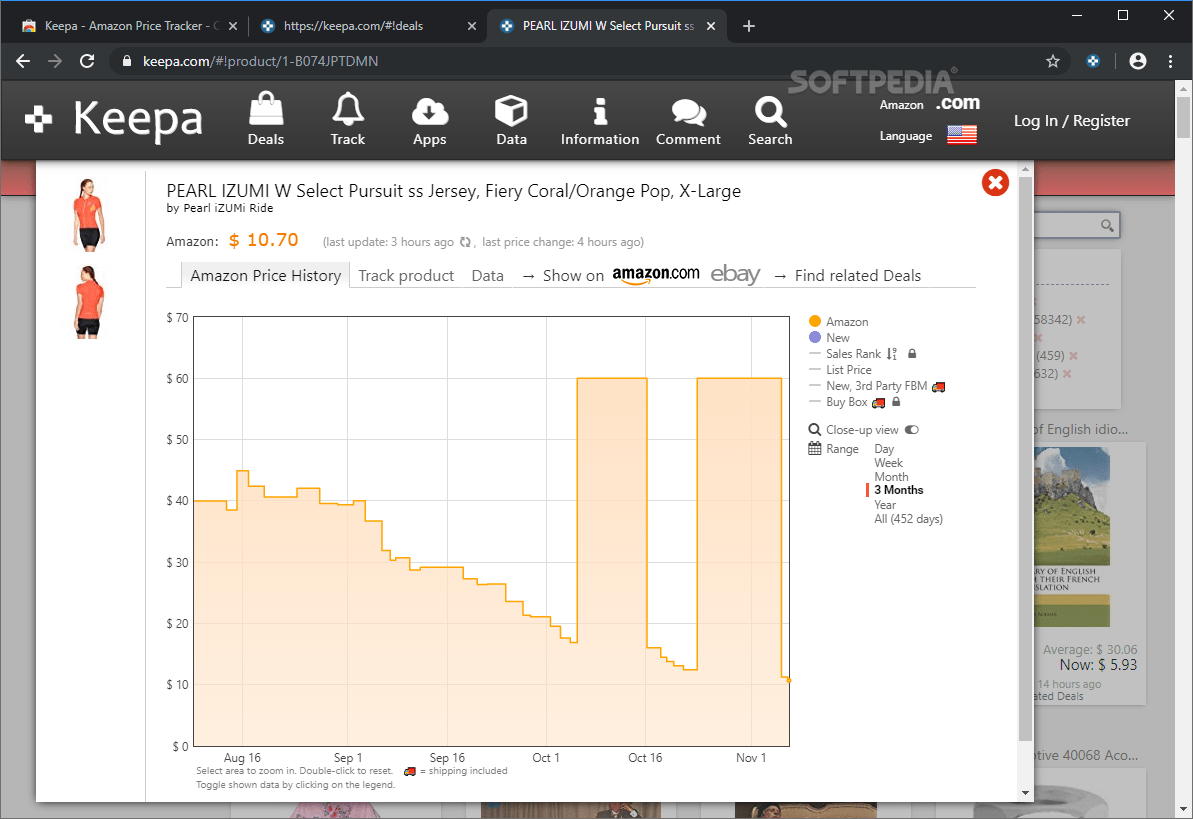Click the refresh icon next to last update

[465, 242]
